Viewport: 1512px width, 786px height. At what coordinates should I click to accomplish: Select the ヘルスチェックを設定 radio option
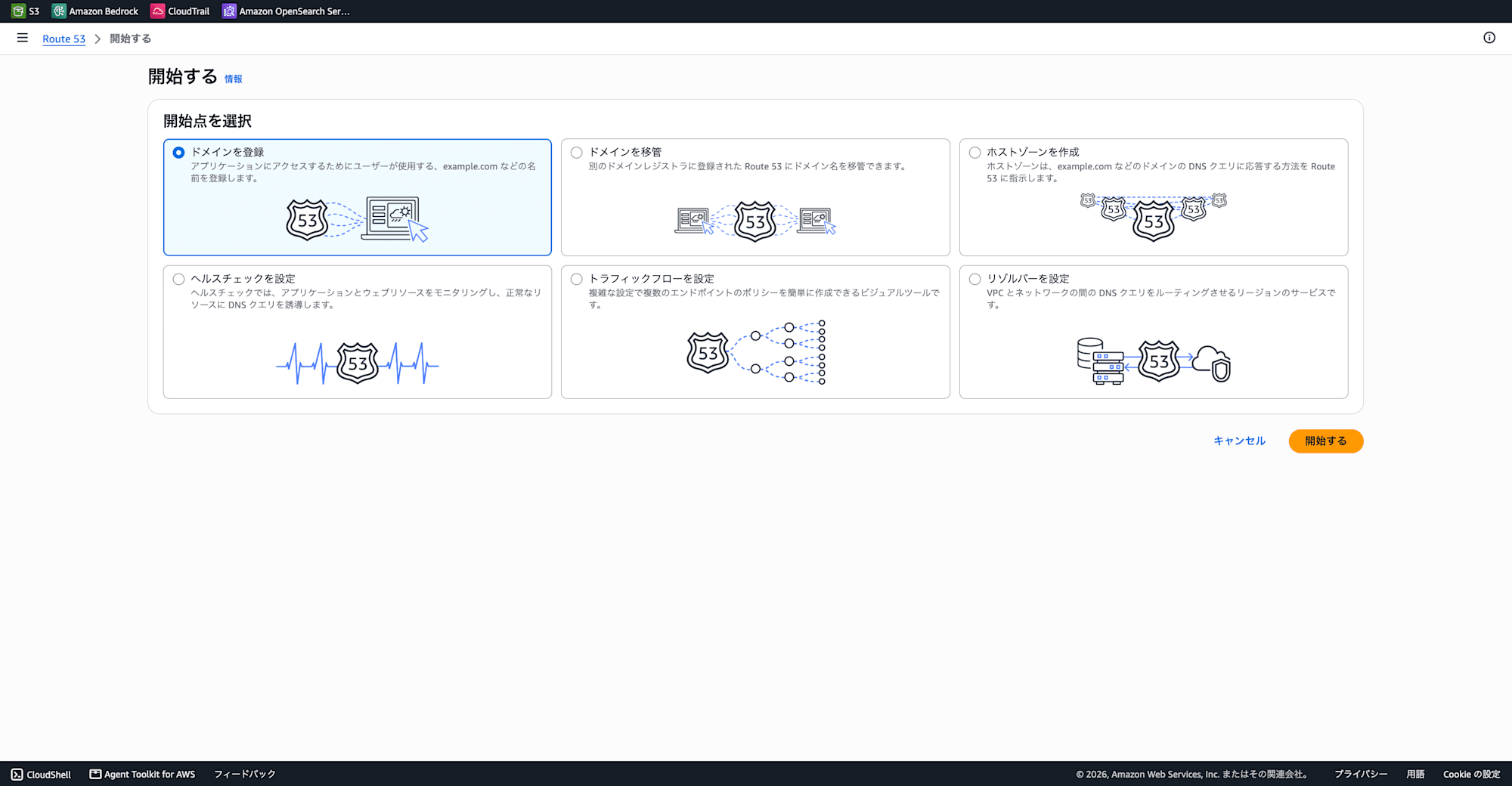(178, 279)
